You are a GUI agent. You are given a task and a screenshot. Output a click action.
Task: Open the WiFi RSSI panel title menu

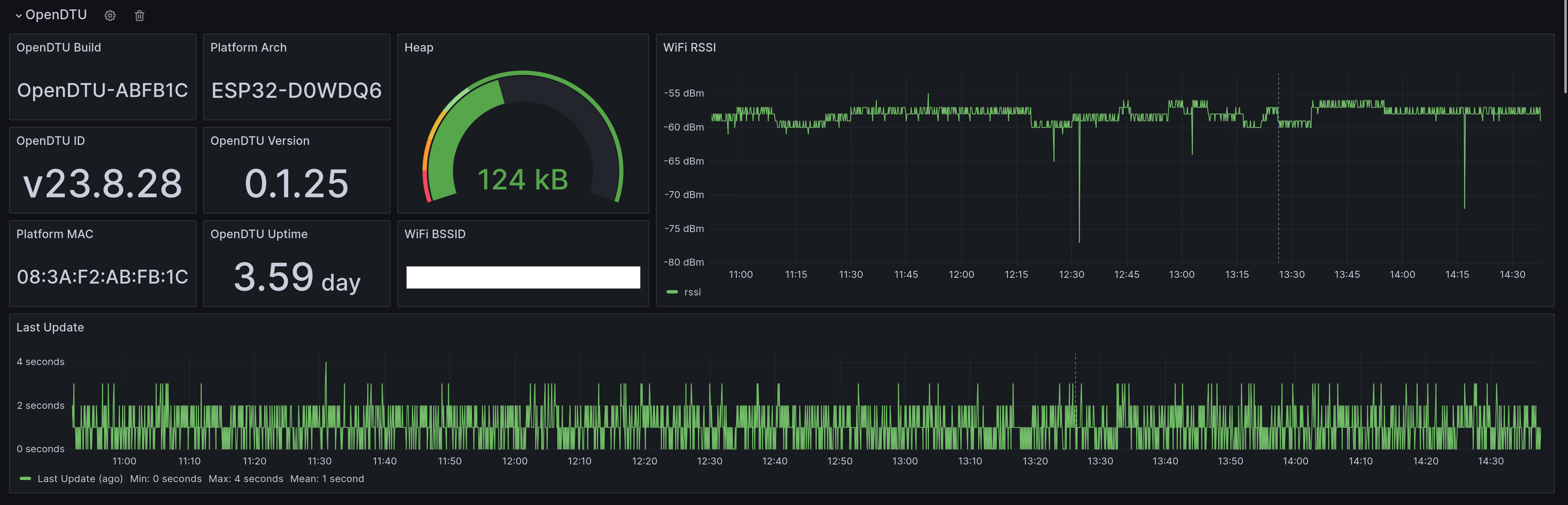[689, 47]
